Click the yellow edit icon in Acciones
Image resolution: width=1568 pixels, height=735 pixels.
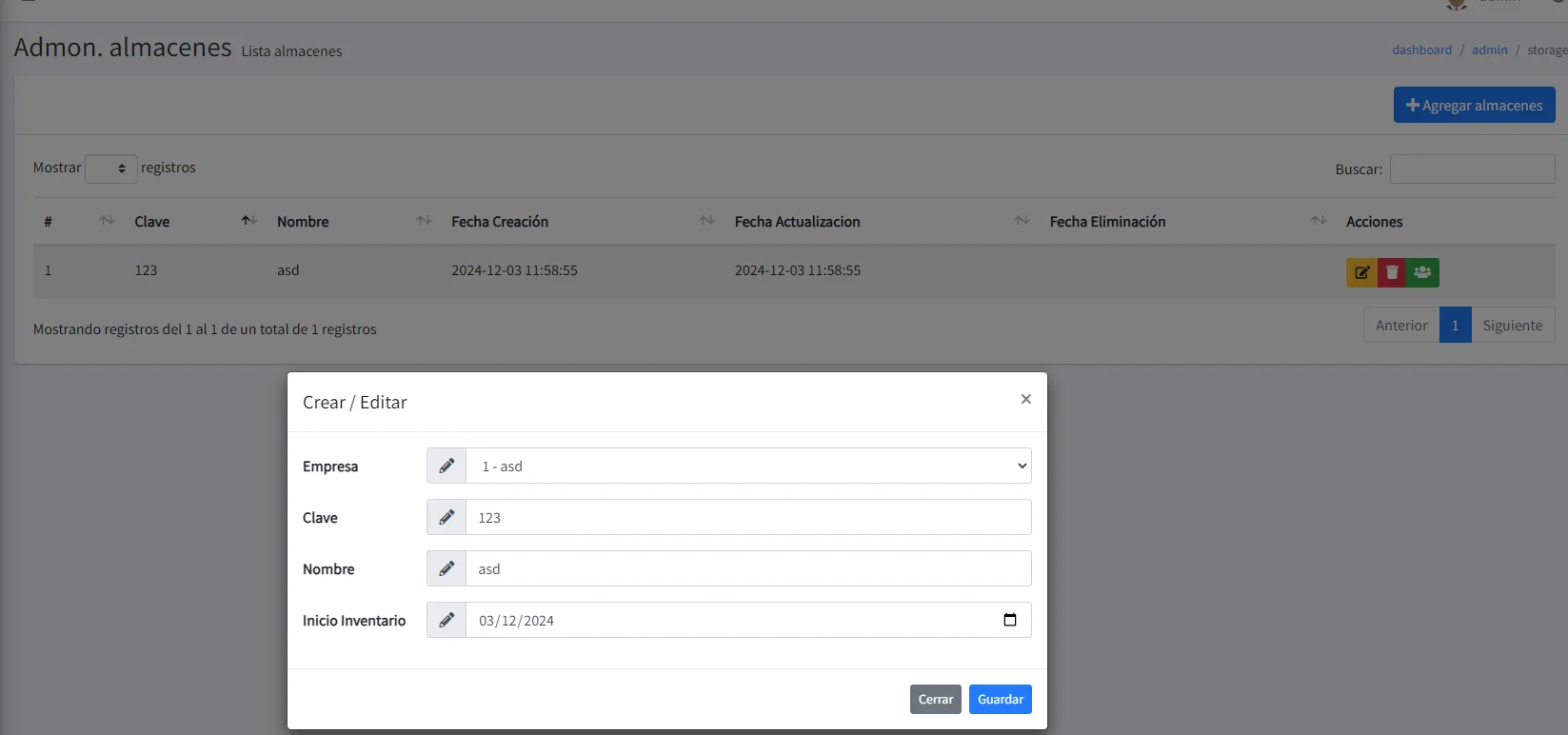[x=1361, y=272]
